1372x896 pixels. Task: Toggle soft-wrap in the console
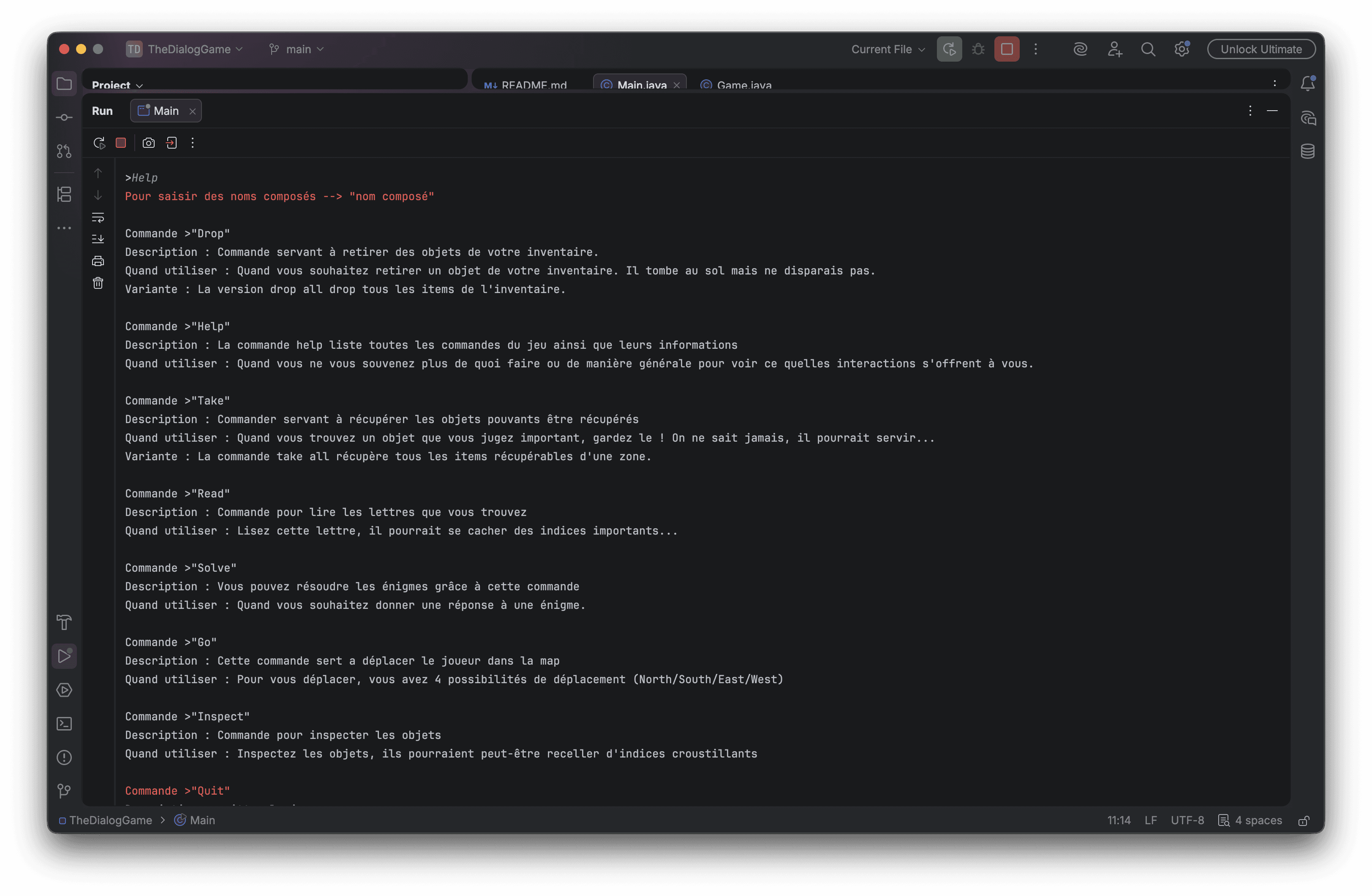click(98, 217)
